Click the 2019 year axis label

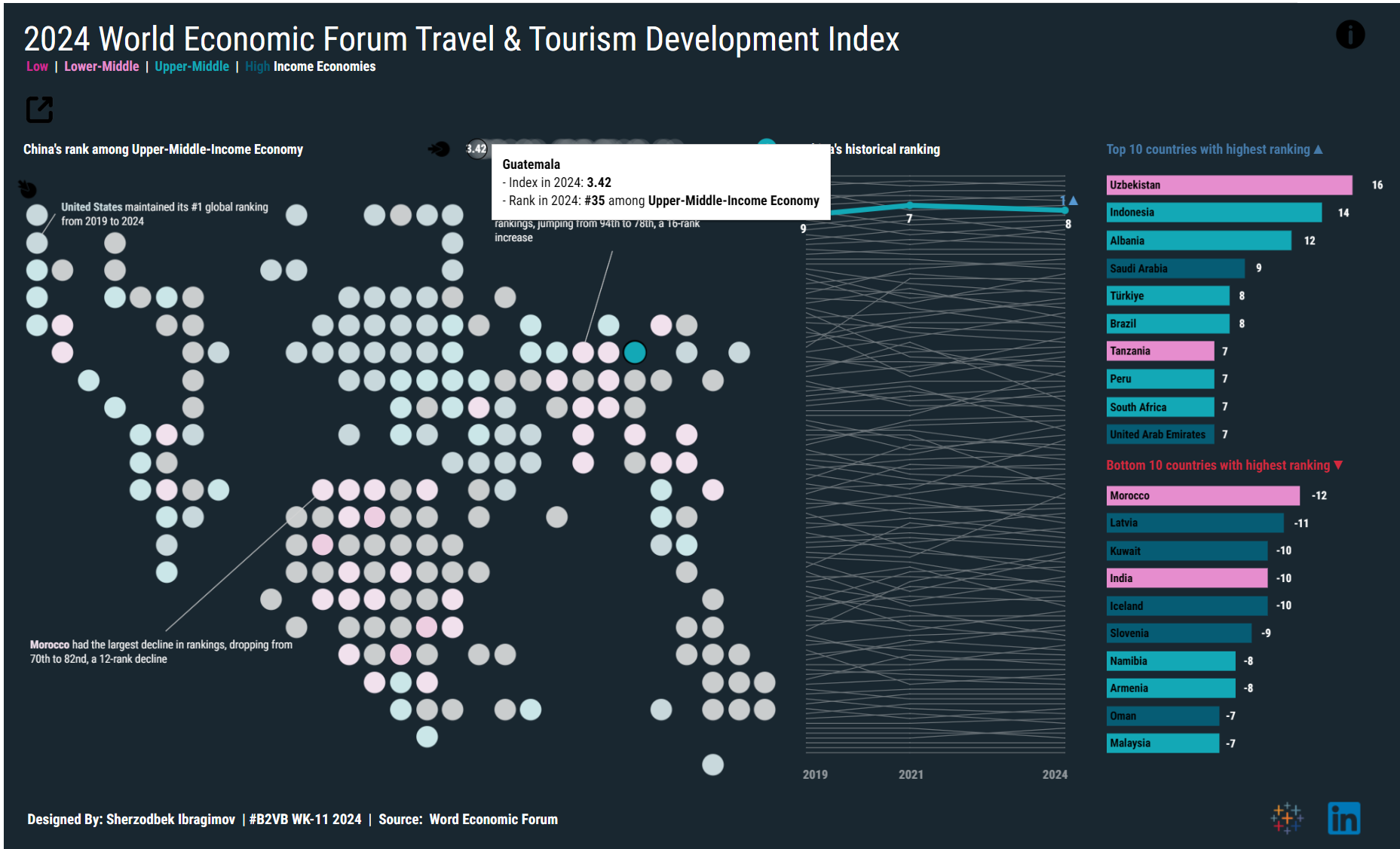(815, 774)
